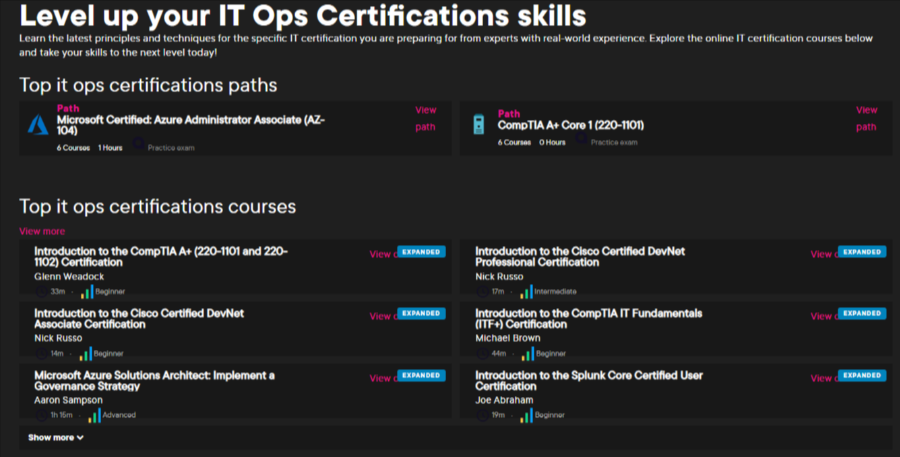Click Nick Russo under DevNet Professional course
The image size is (900, 457).
499,277
